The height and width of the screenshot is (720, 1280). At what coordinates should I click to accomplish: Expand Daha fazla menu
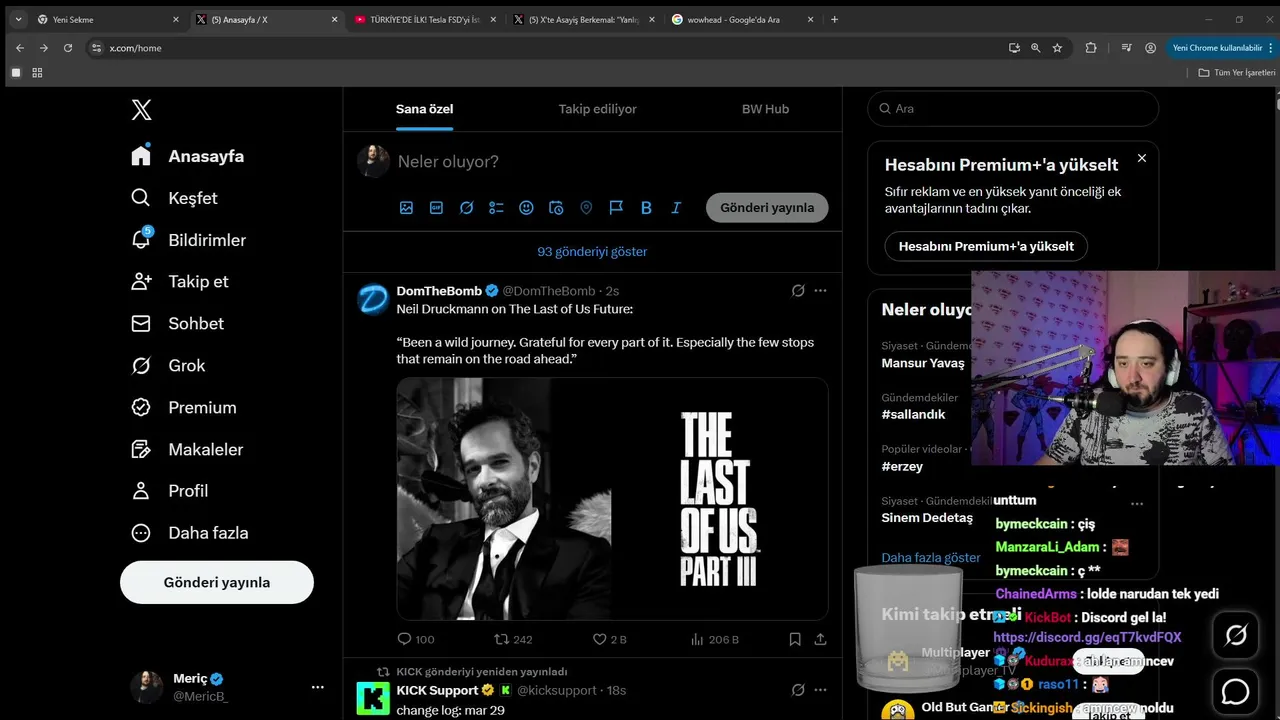click(x=190, y=533)
